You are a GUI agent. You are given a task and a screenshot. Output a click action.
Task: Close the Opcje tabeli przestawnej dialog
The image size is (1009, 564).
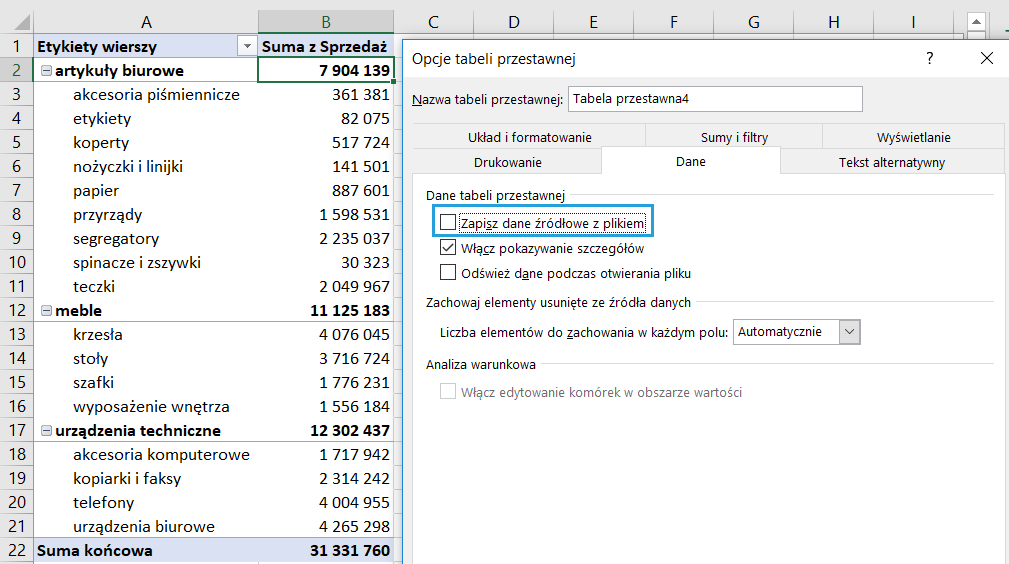click(x=986, y=59)
